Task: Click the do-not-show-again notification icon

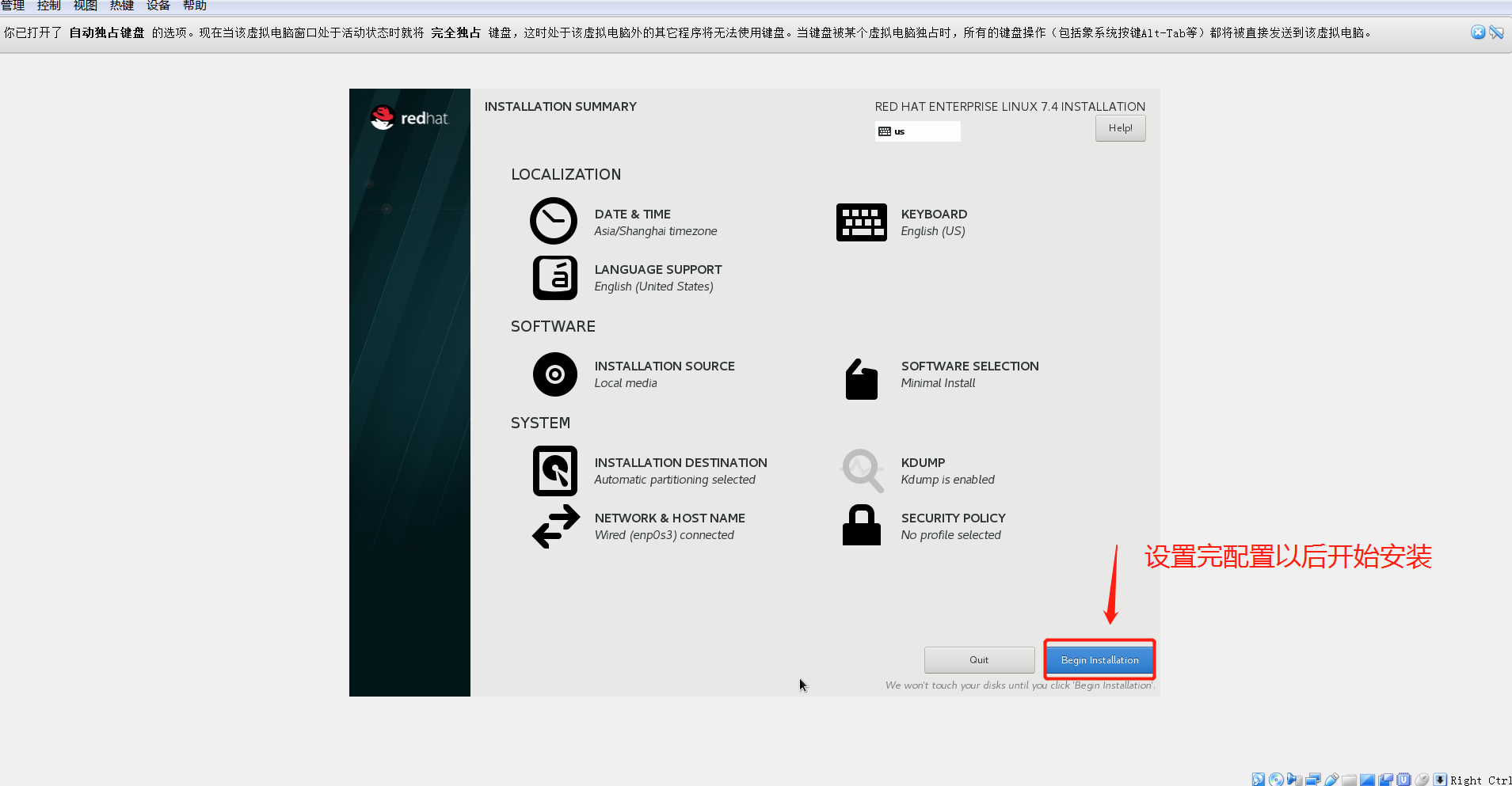Action: coord(1496,32)
